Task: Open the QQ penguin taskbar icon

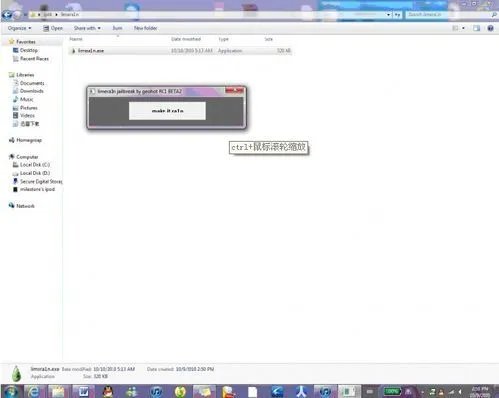Action: click(x=108, y=391)
